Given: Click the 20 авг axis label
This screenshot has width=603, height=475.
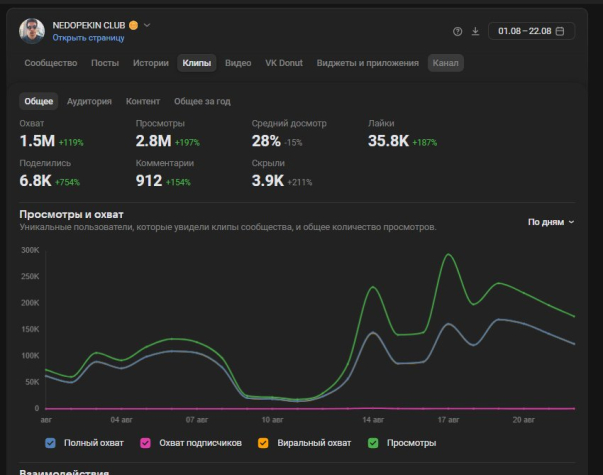Looking at the screenshot, I should [523, 420].
